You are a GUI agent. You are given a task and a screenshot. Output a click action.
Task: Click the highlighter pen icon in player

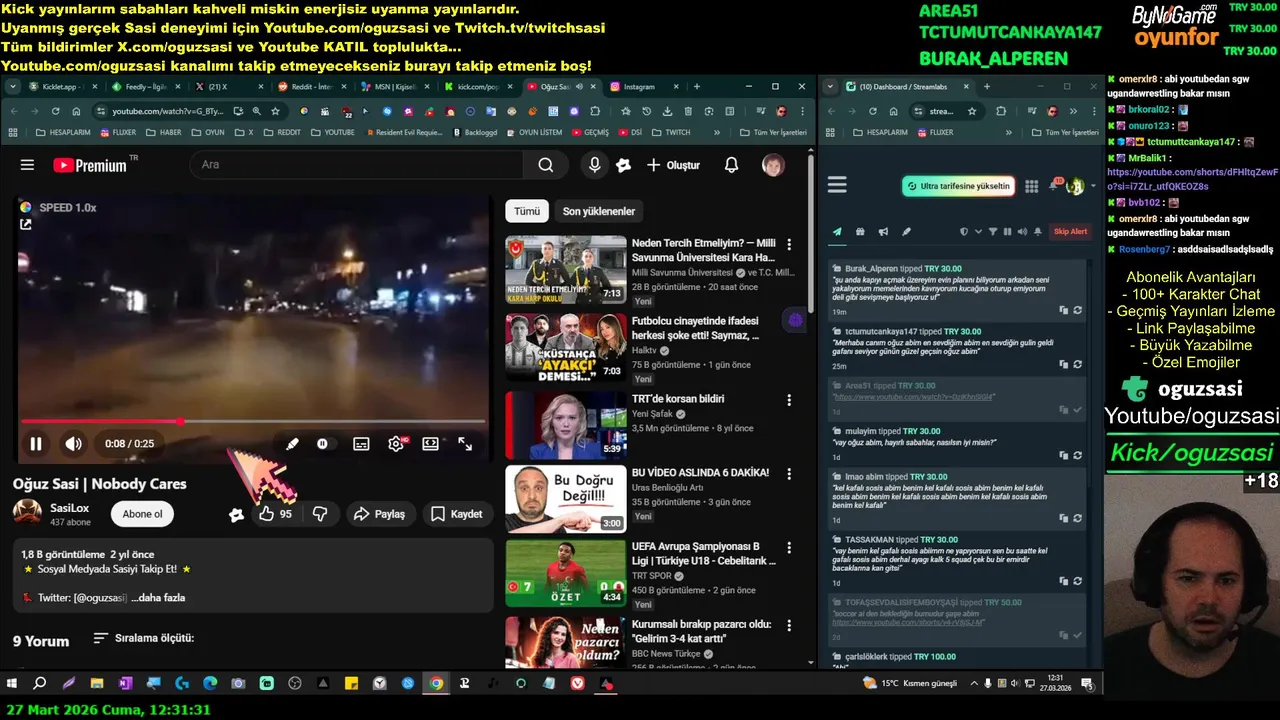pos(292,444)
